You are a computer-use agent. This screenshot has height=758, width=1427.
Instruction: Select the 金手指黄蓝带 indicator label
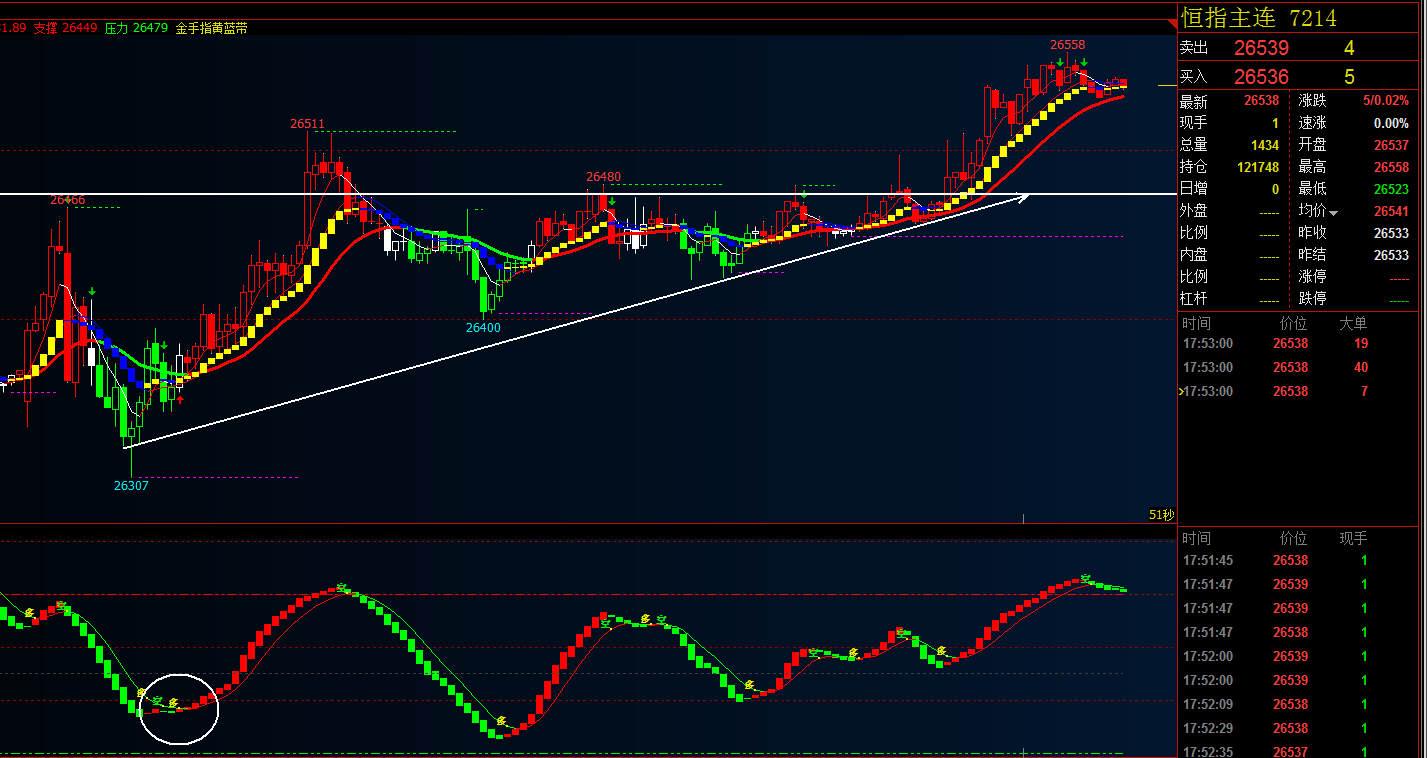click(211, 28)
